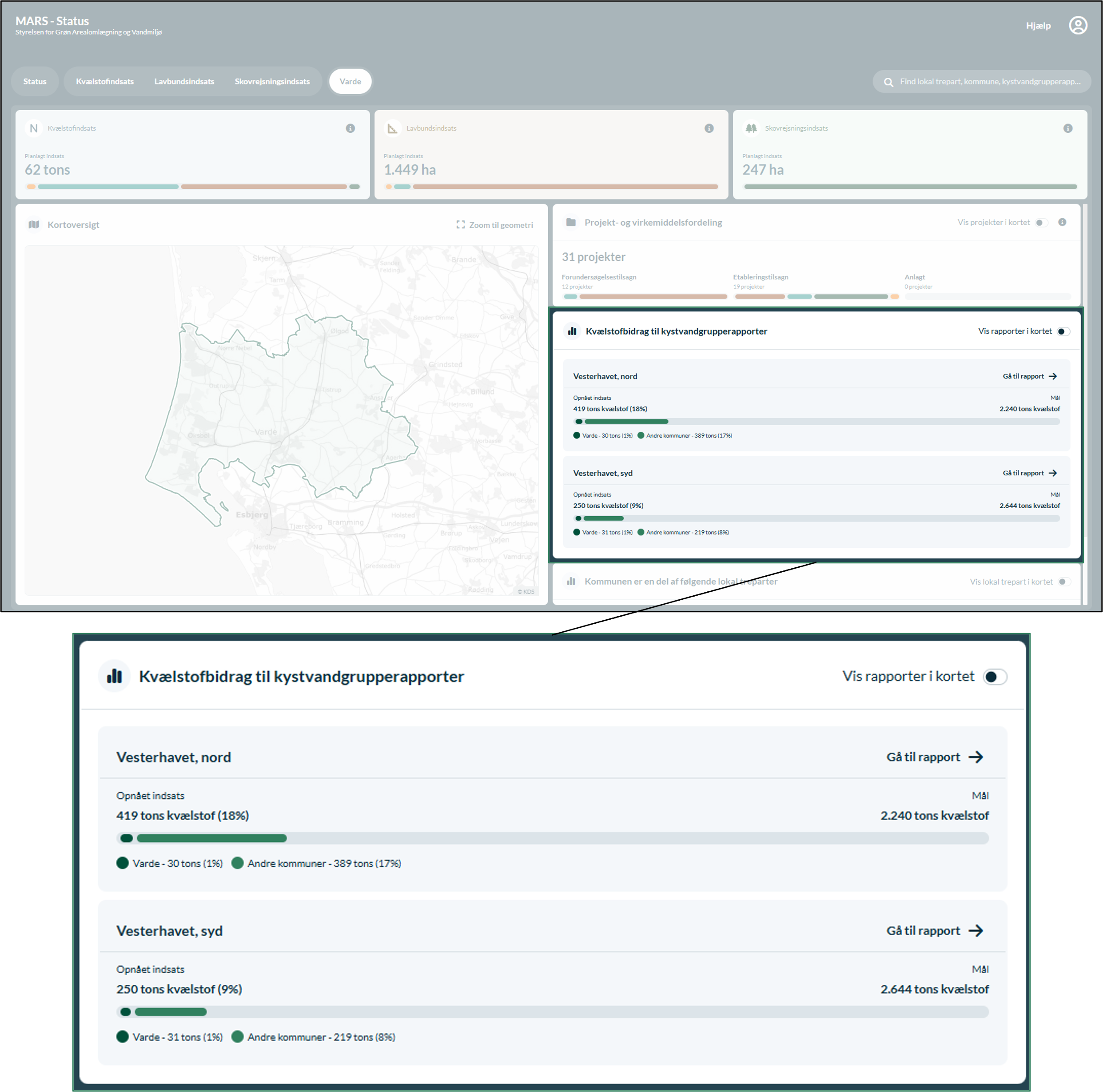Image resolution: width=1103 pixels, height=1092 pixels.
Task: Click 419 tons kvælstof (18%) in enlarged callout
Action: [183, 816]
